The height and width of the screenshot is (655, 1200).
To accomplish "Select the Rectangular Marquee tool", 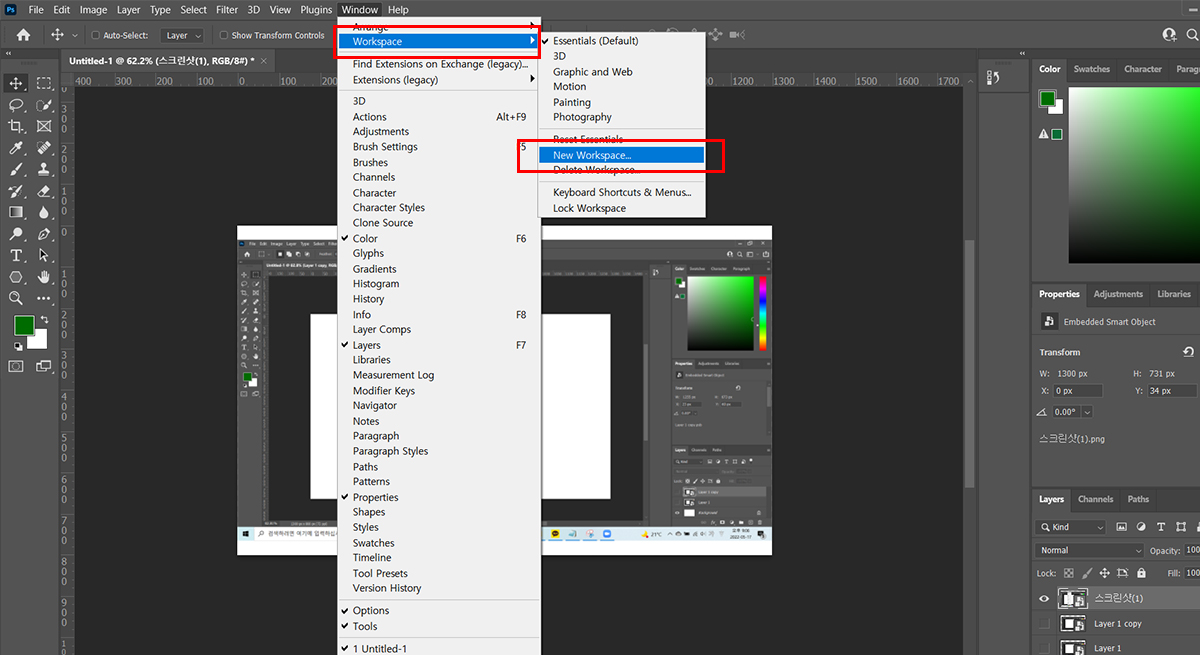I will pos(44,83).
